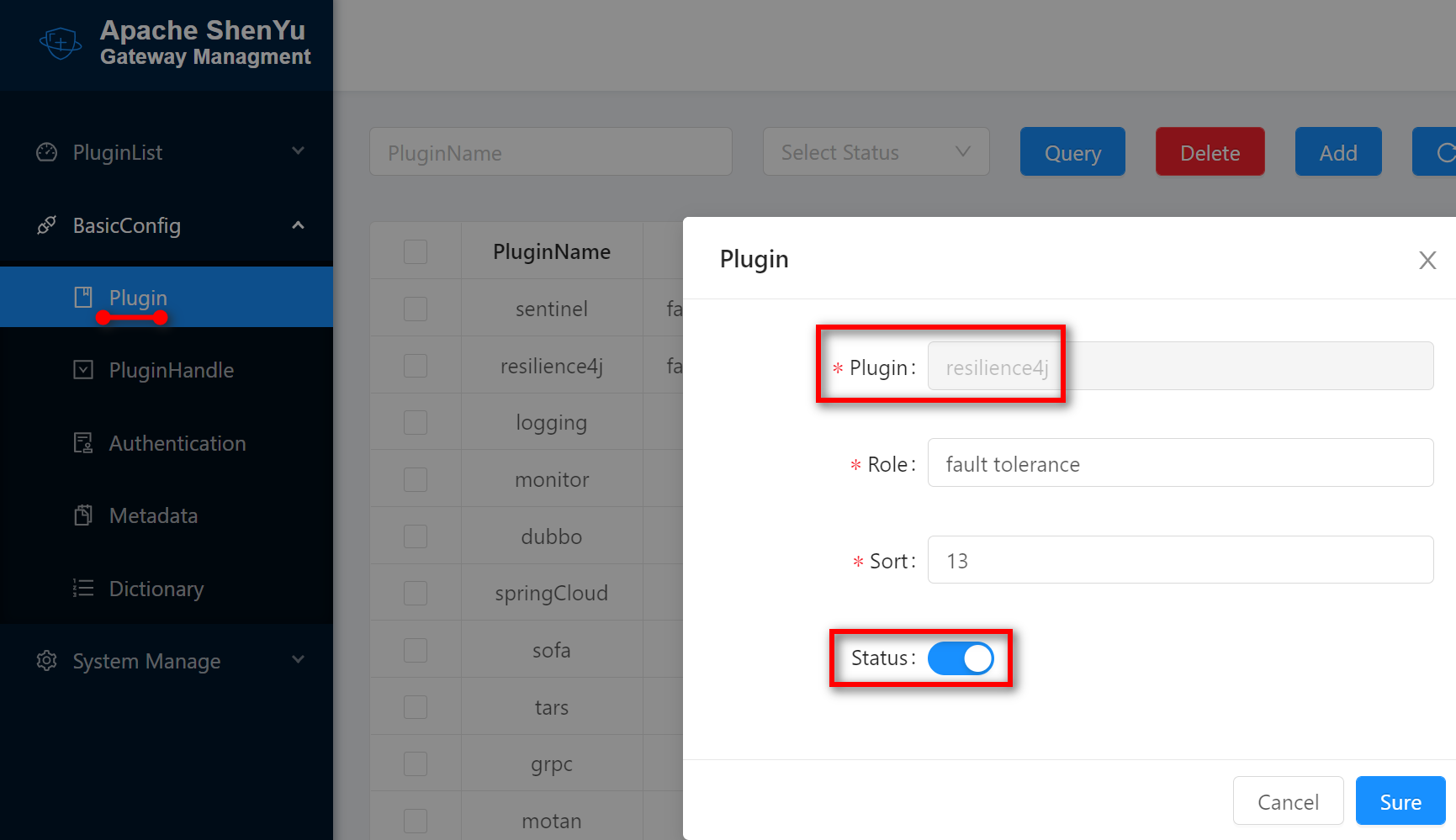Click the Role input field
The height and width of the screenshot is (840, 1456).
[1180, 463]
